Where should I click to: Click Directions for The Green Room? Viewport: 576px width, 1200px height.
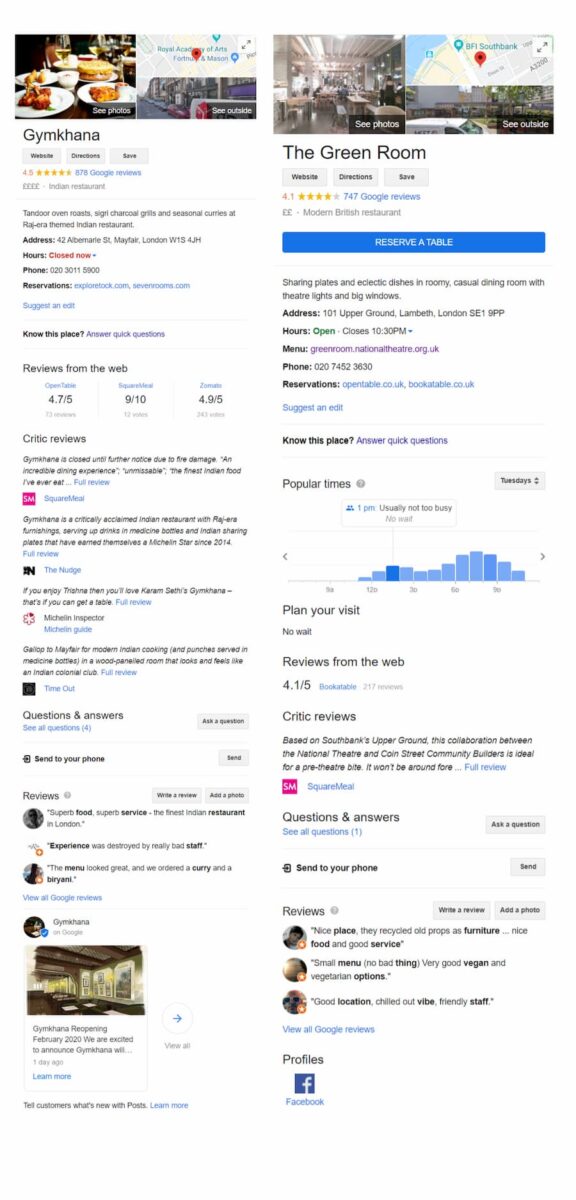355,177
